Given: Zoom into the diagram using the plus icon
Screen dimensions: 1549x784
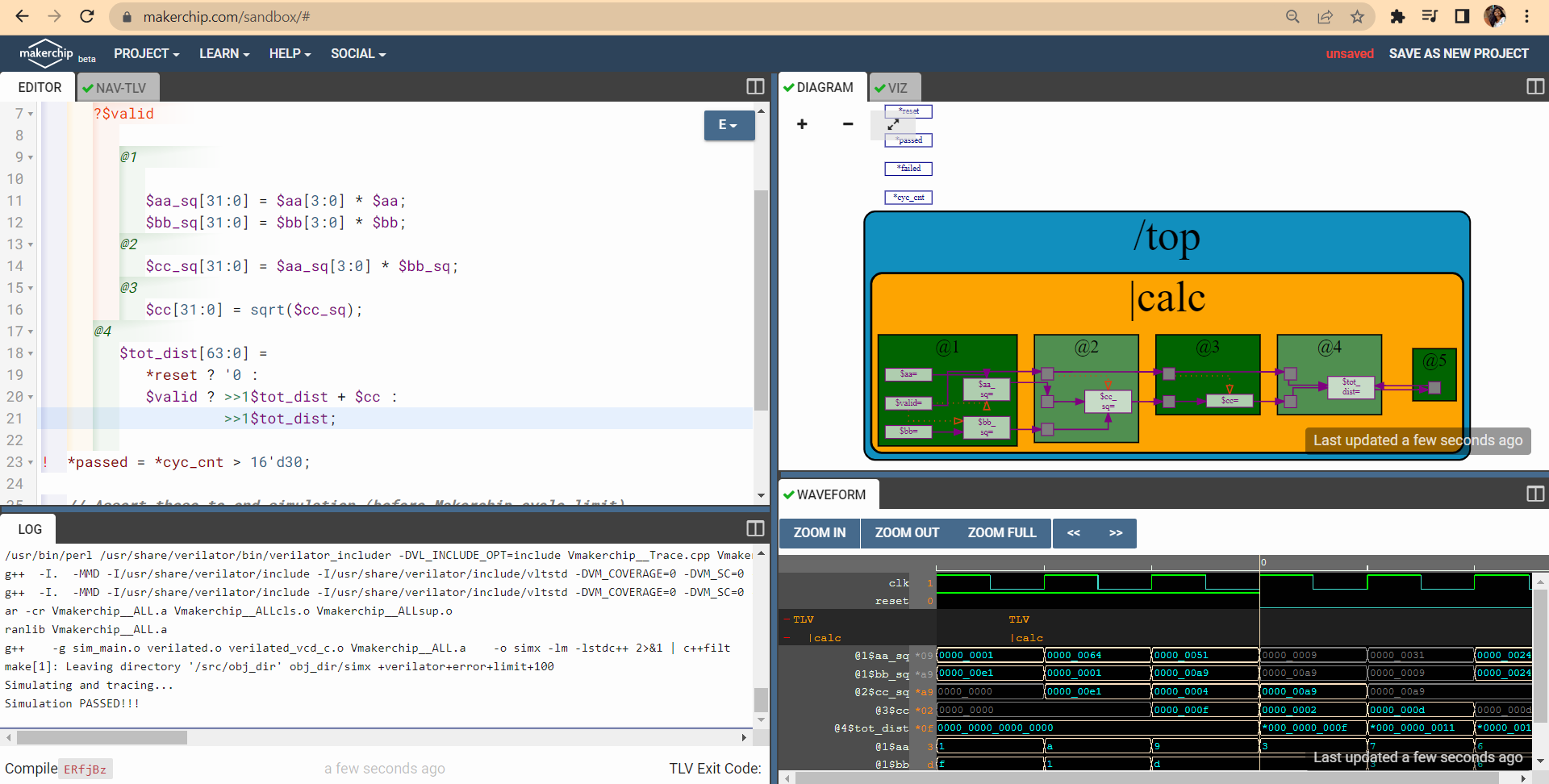Looking at the screenshot, I should pos(802,124).
